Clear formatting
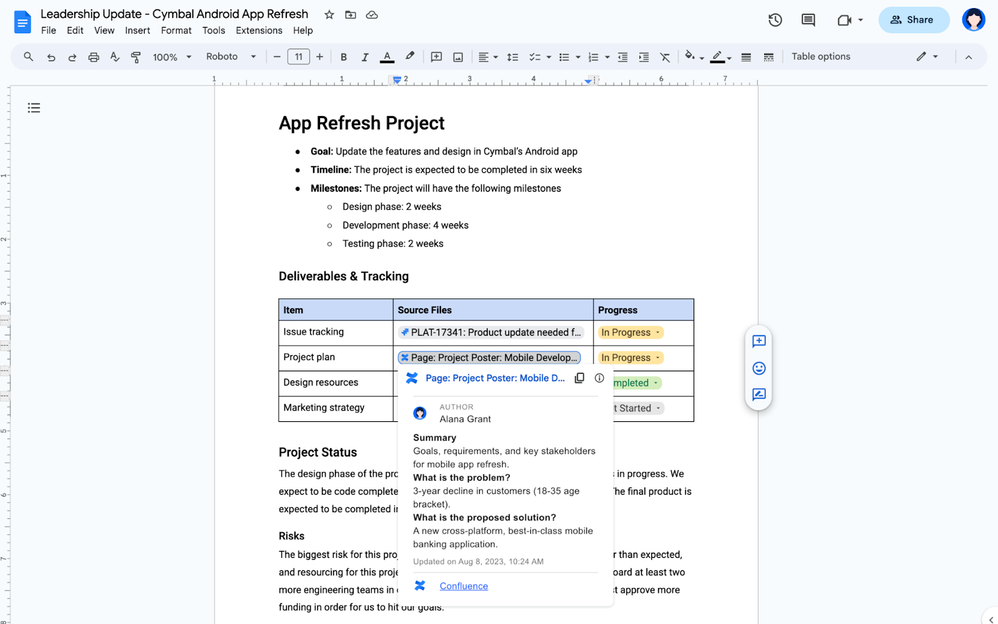Screen dimensions: 998x624 [x=665, y=57]
